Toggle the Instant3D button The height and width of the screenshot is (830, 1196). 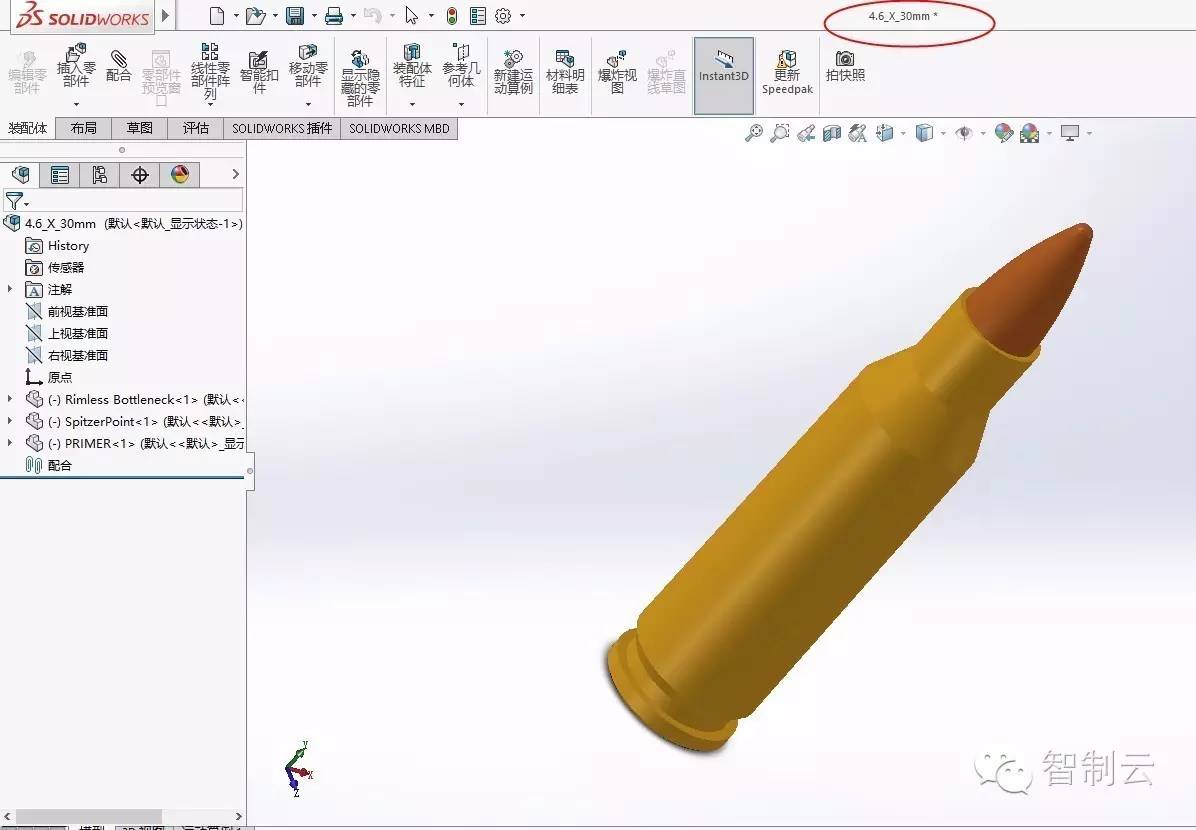[x=724, y=76]
